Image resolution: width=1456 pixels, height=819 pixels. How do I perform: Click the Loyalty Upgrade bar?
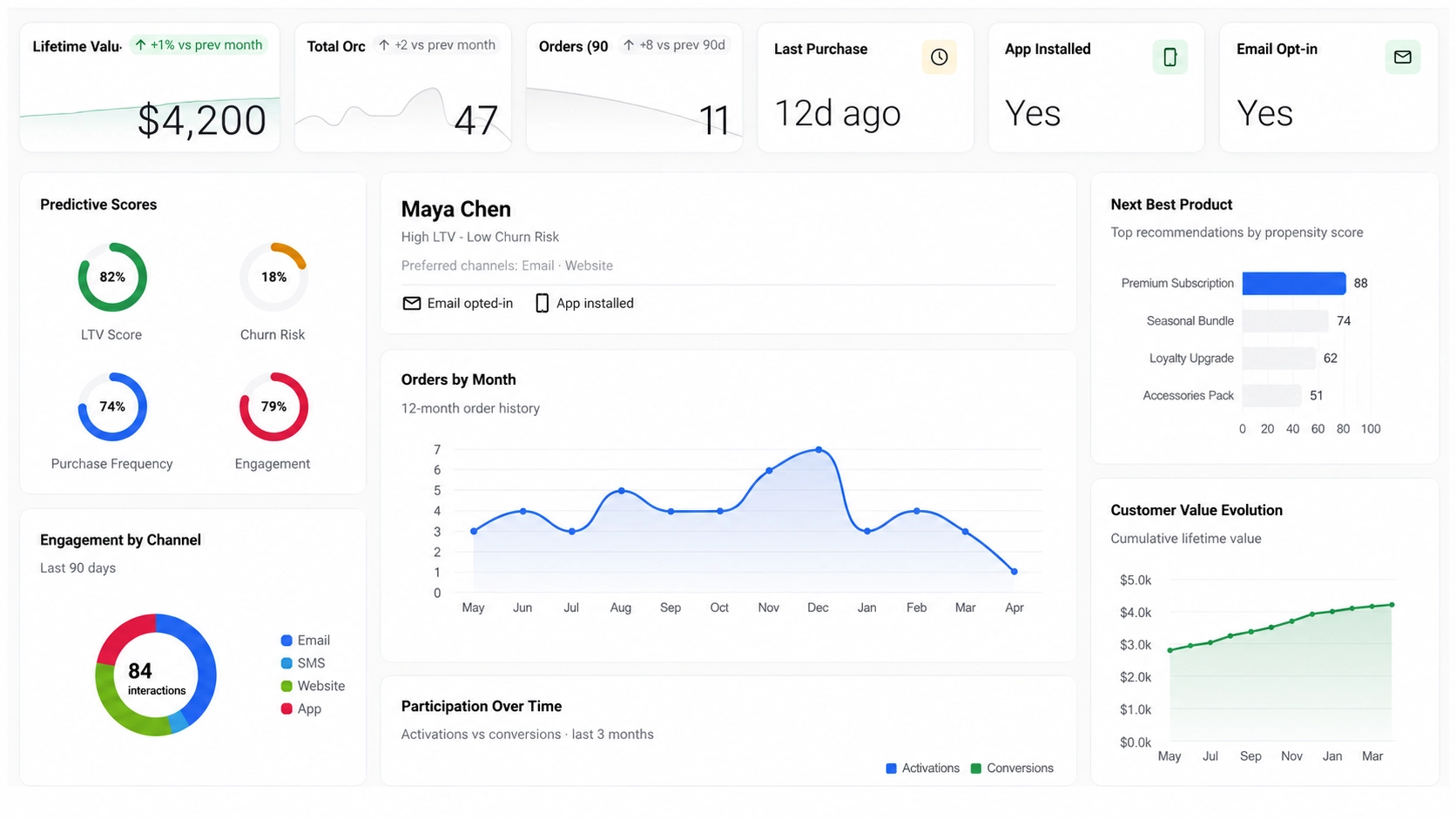[x=1279, y=358]
